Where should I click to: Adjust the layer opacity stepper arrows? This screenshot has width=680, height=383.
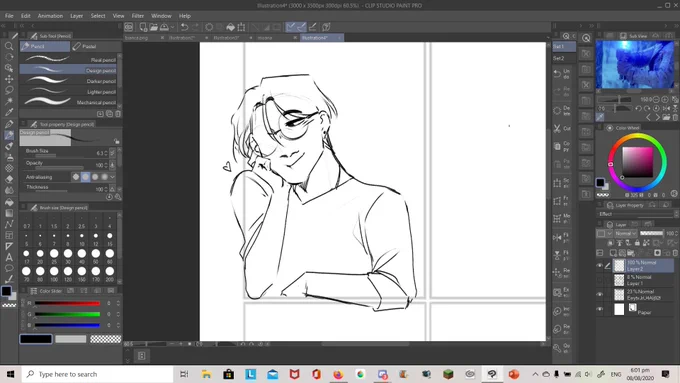tap(676, 233)
